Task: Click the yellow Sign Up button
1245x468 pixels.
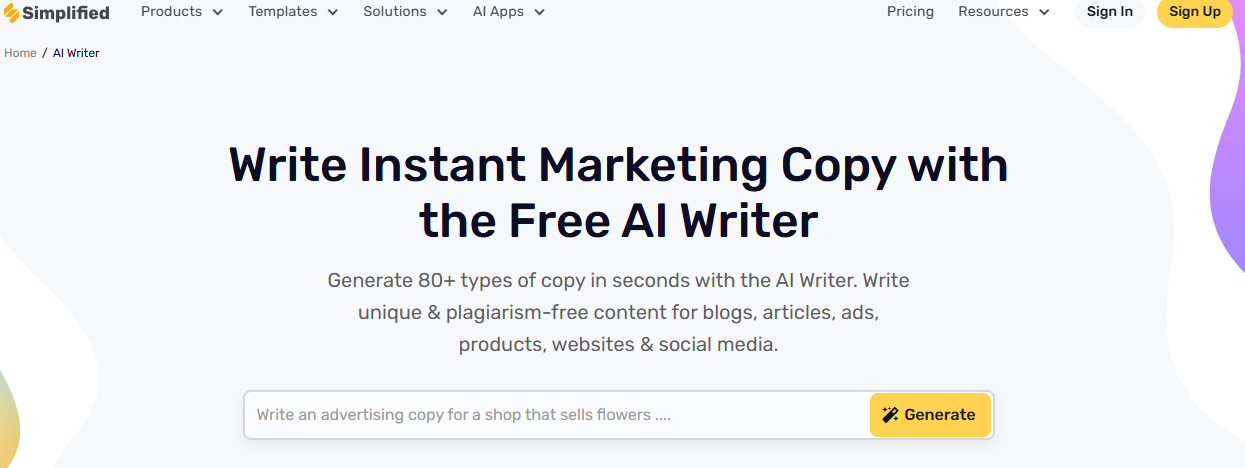Action: coord(1194,12)
